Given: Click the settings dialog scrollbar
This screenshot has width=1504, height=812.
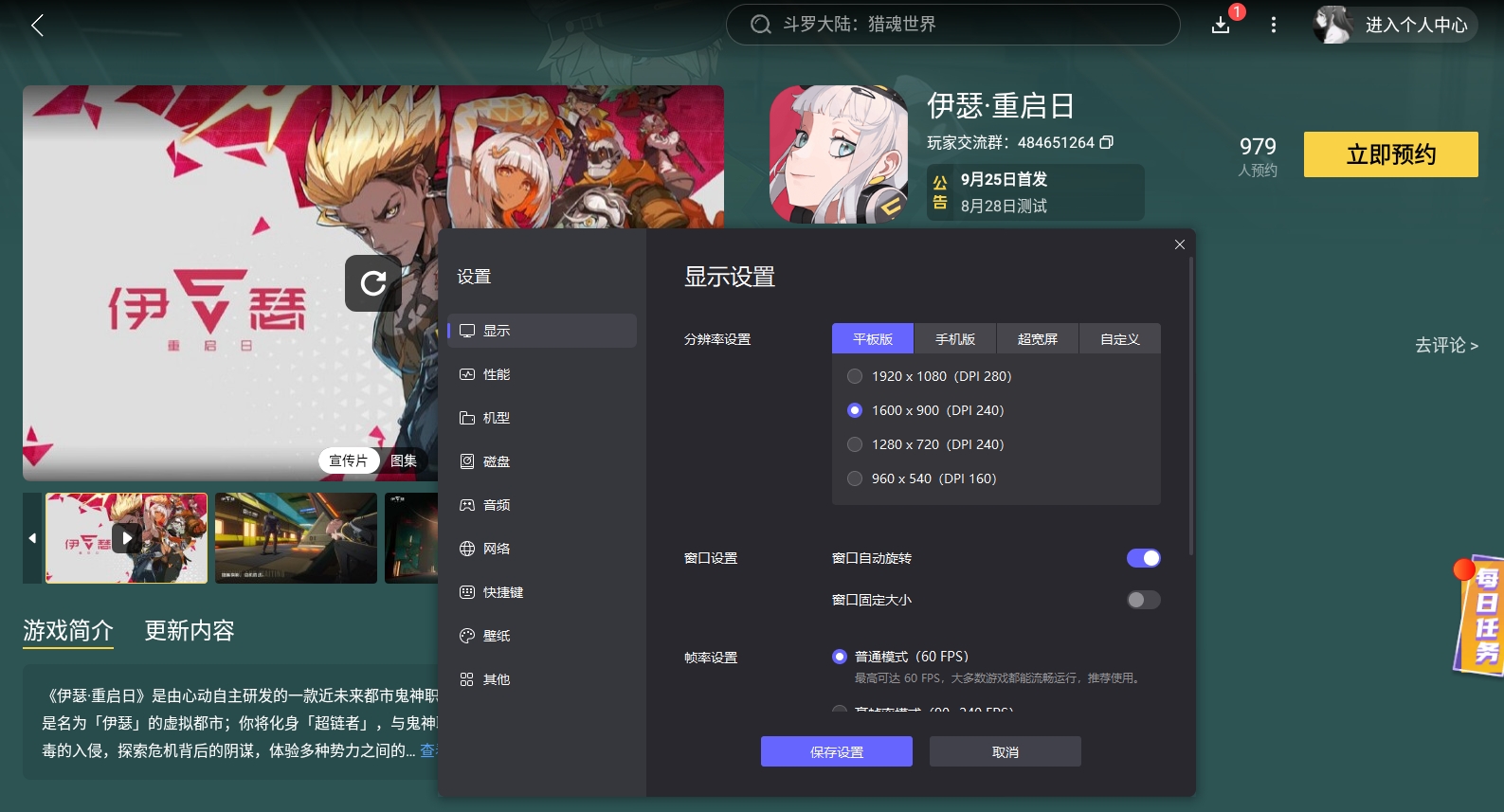Looking at the screenshot, I should (x=1191, y=407).
